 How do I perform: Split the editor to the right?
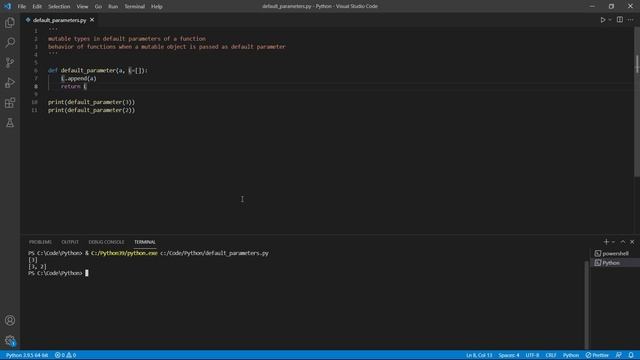(620, 20)
